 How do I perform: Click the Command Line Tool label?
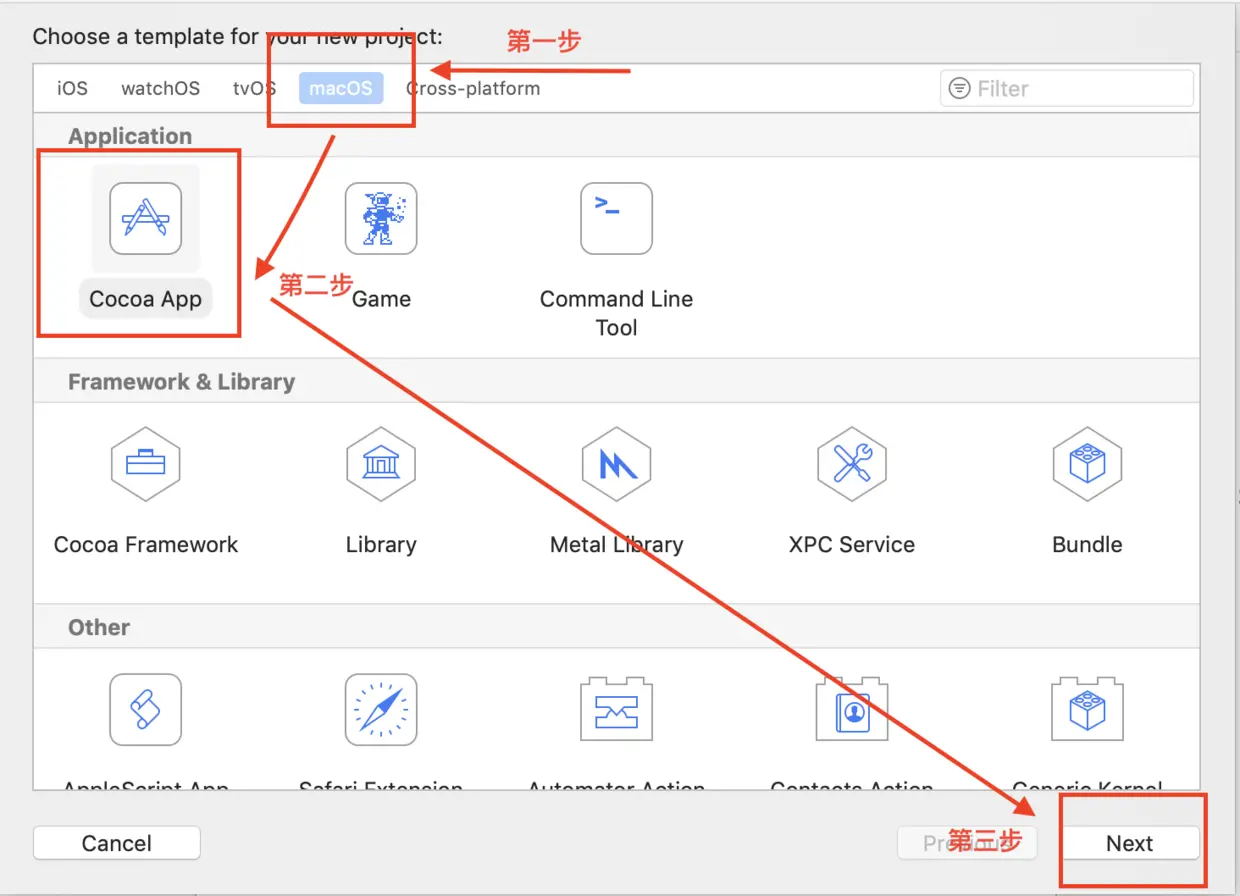(616, 313)
